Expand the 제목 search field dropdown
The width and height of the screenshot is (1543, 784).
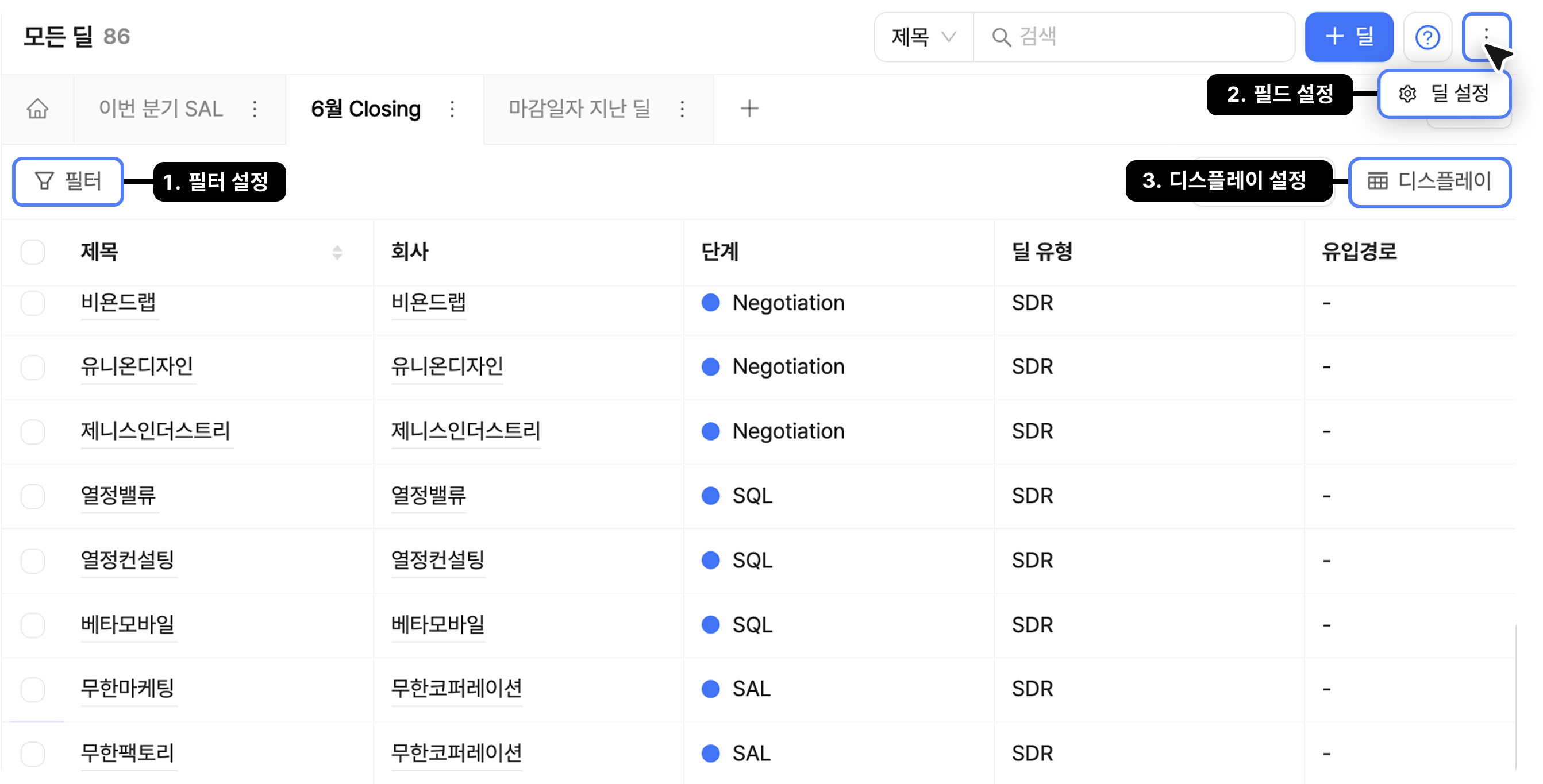click(x=923, y=37)
